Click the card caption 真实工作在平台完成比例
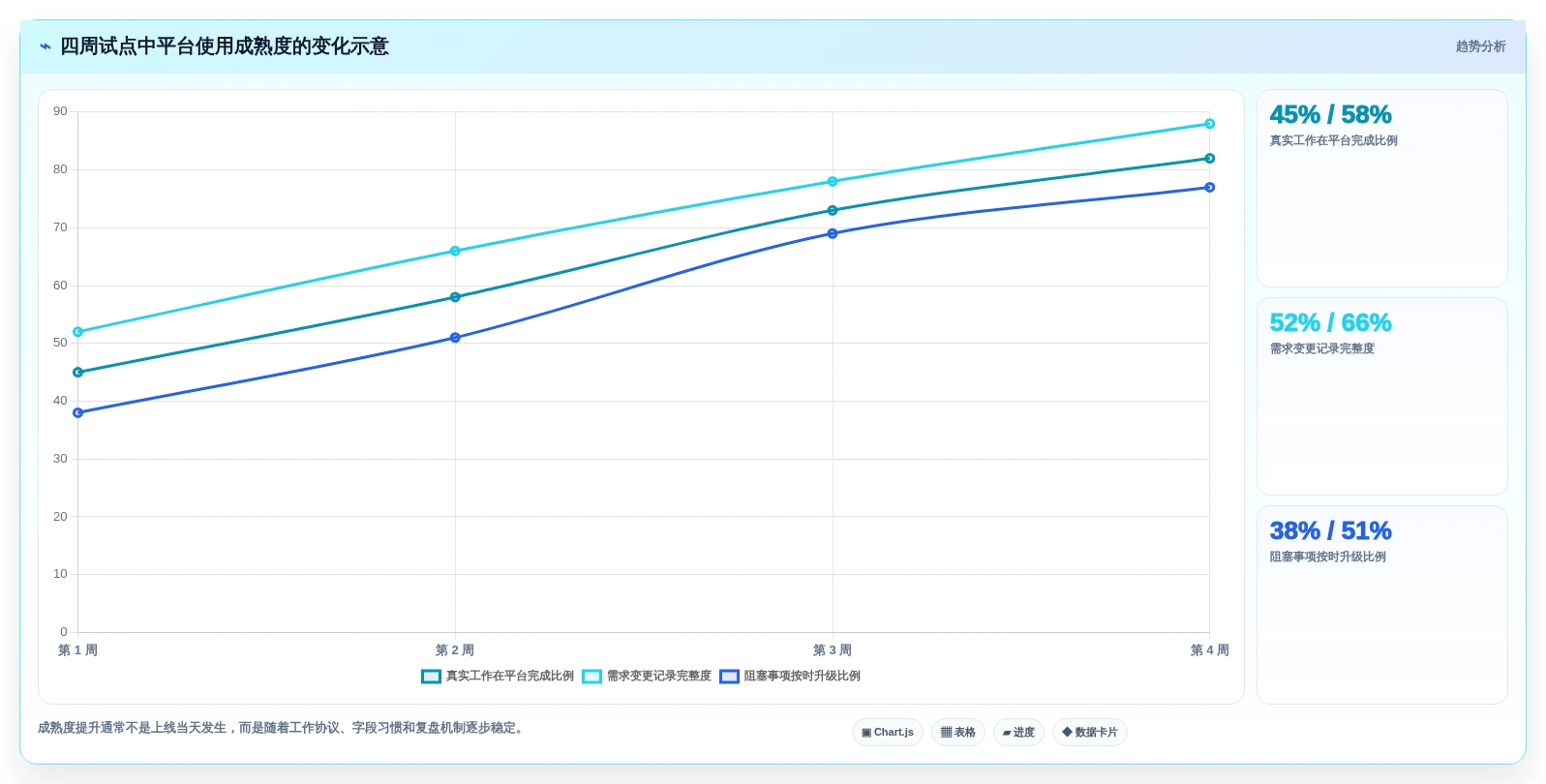Image resolution: width=1546 pixels, height=784 pixels. (1333, 140)
